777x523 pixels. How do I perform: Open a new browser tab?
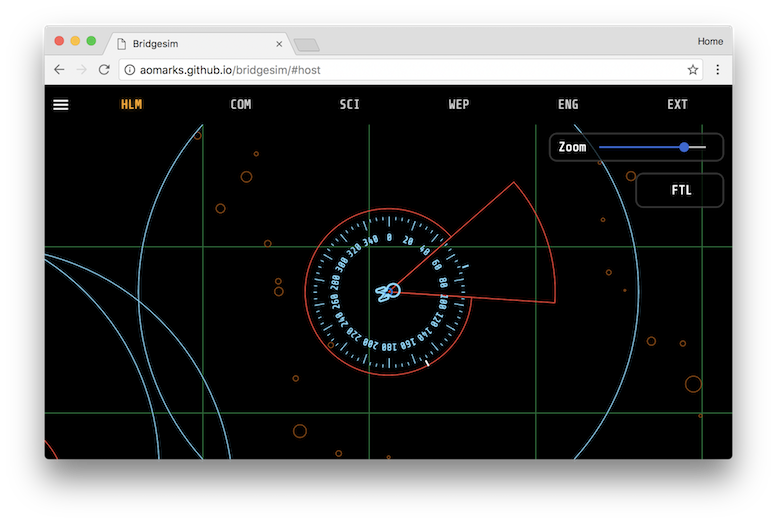[307, 46]
